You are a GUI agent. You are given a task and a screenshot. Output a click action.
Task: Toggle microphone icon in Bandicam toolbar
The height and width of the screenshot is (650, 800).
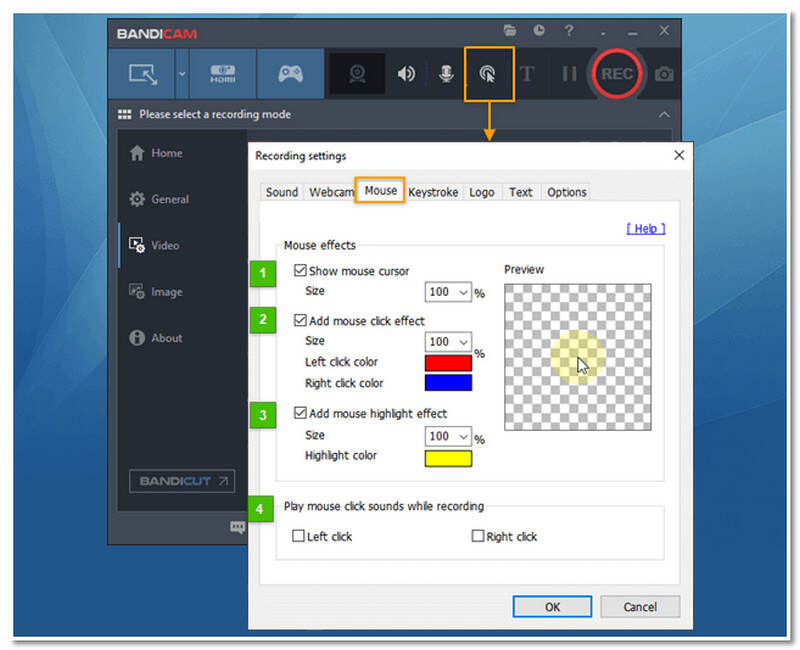coord(446,74)
